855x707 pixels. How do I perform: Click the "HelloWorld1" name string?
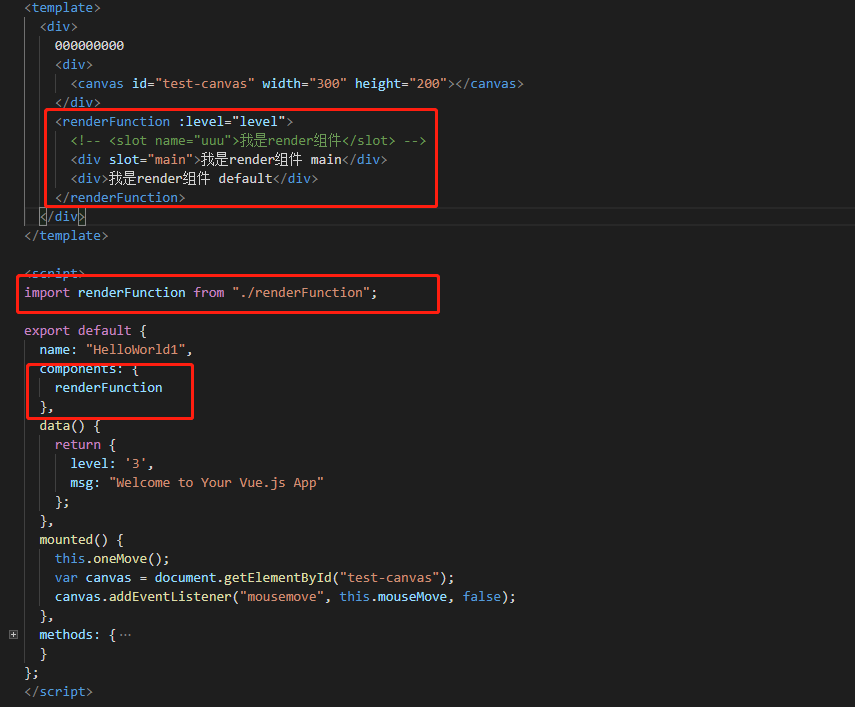pos(136,349)
